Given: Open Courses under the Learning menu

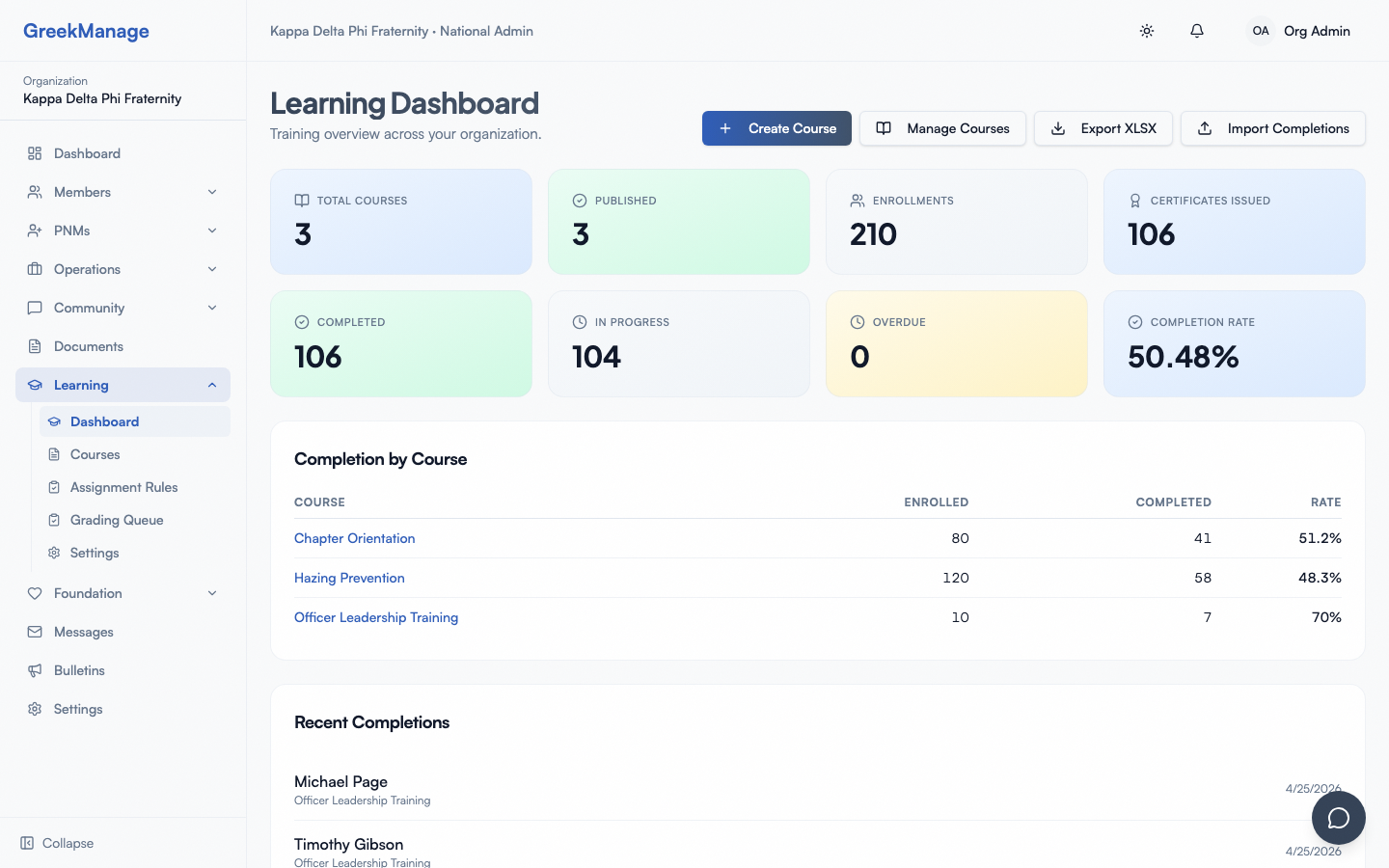Looking at the screenshot, I should click(96, 454).
